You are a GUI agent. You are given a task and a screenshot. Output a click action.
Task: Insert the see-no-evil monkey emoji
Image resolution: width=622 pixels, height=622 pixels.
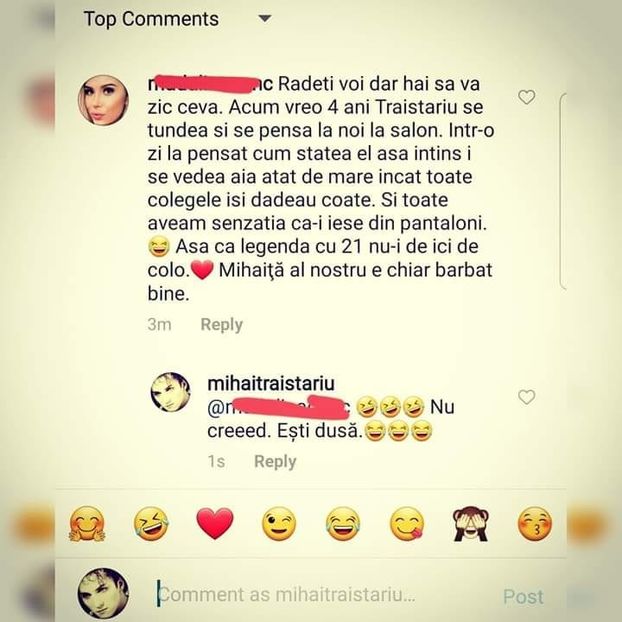click(470, 524)
